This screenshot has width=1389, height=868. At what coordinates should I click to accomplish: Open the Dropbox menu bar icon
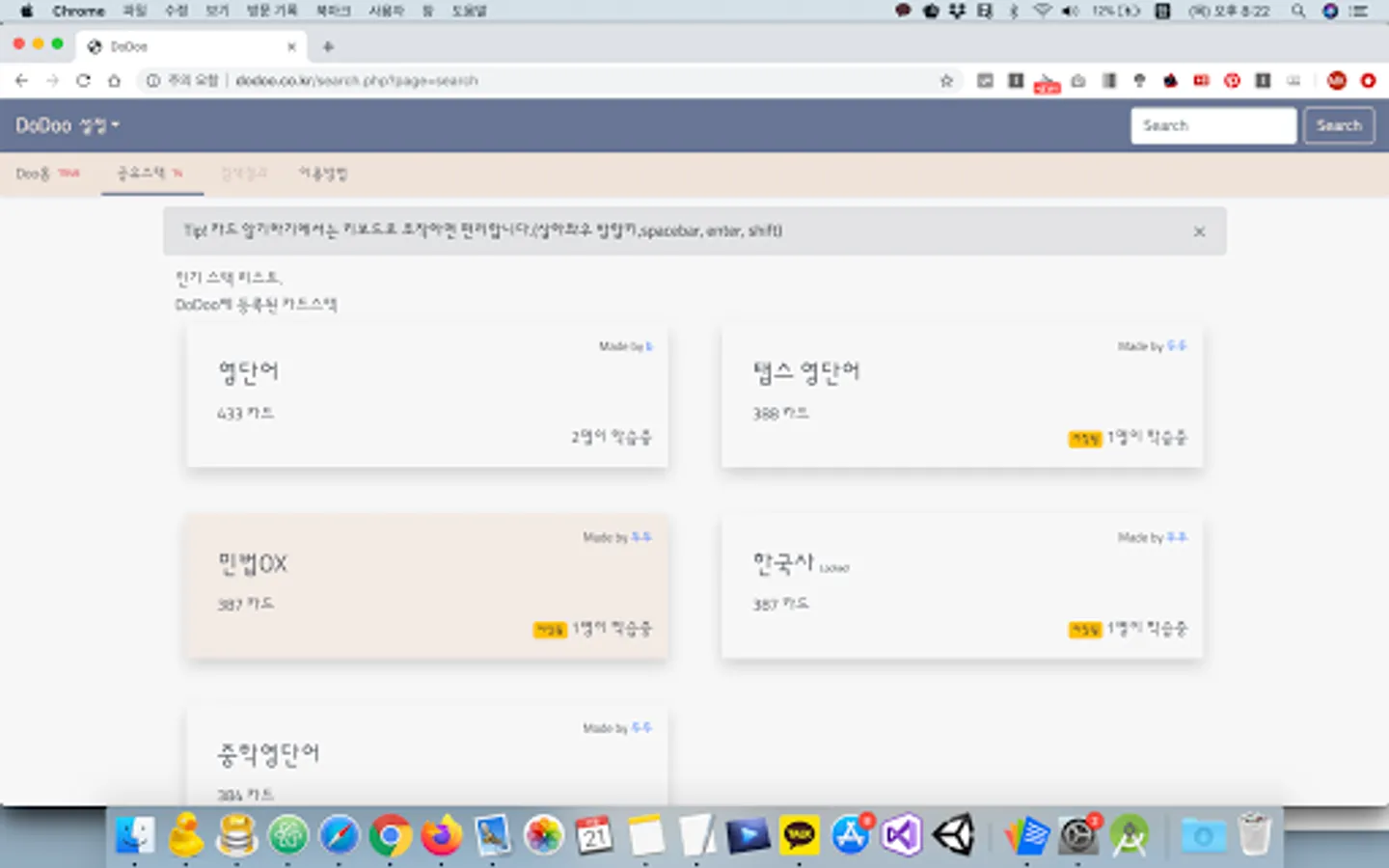(x=957, y=11)
